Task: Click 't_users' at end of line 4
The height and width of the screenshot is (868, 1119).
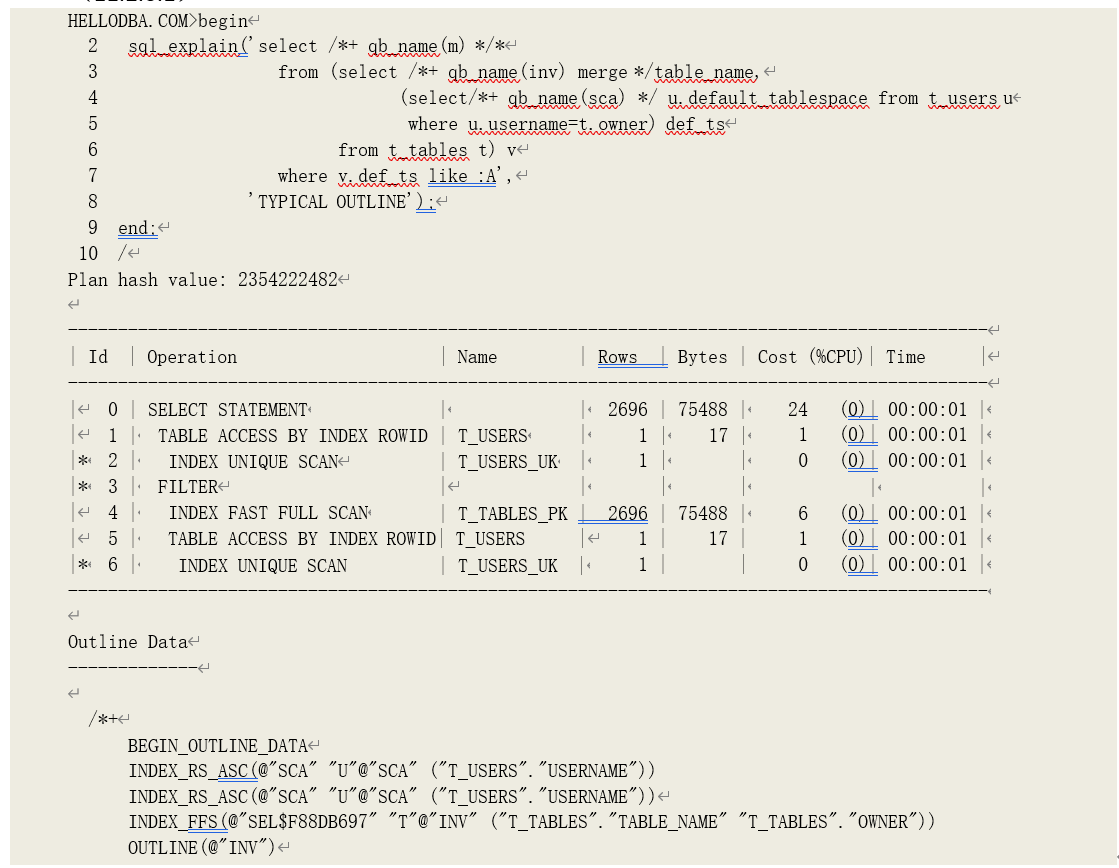Action: (x=963, y=98)
